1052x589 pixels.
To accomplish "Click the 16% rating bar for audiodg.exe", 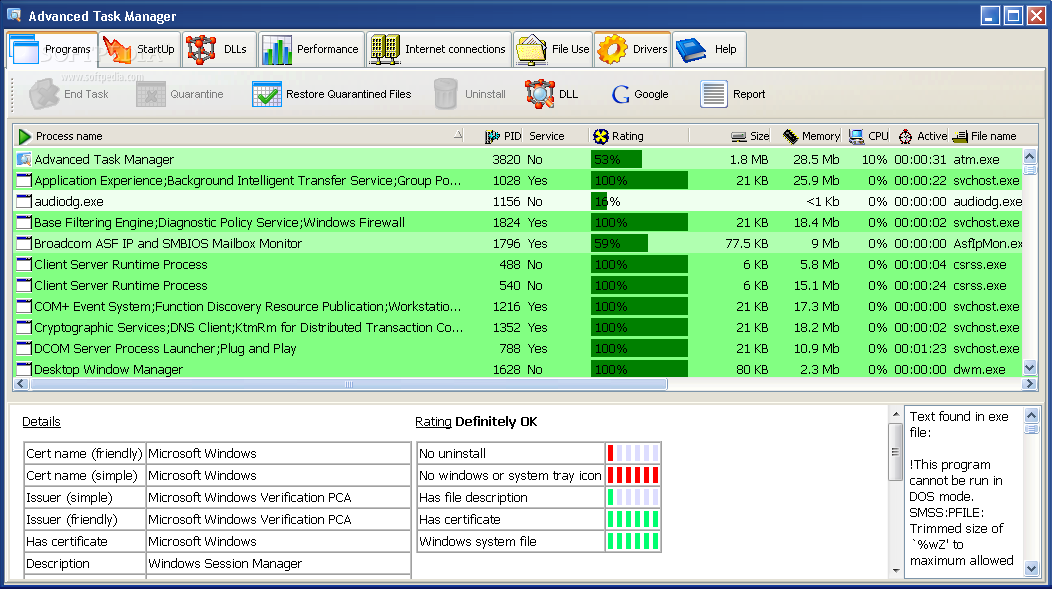I will tap(599, 201).
